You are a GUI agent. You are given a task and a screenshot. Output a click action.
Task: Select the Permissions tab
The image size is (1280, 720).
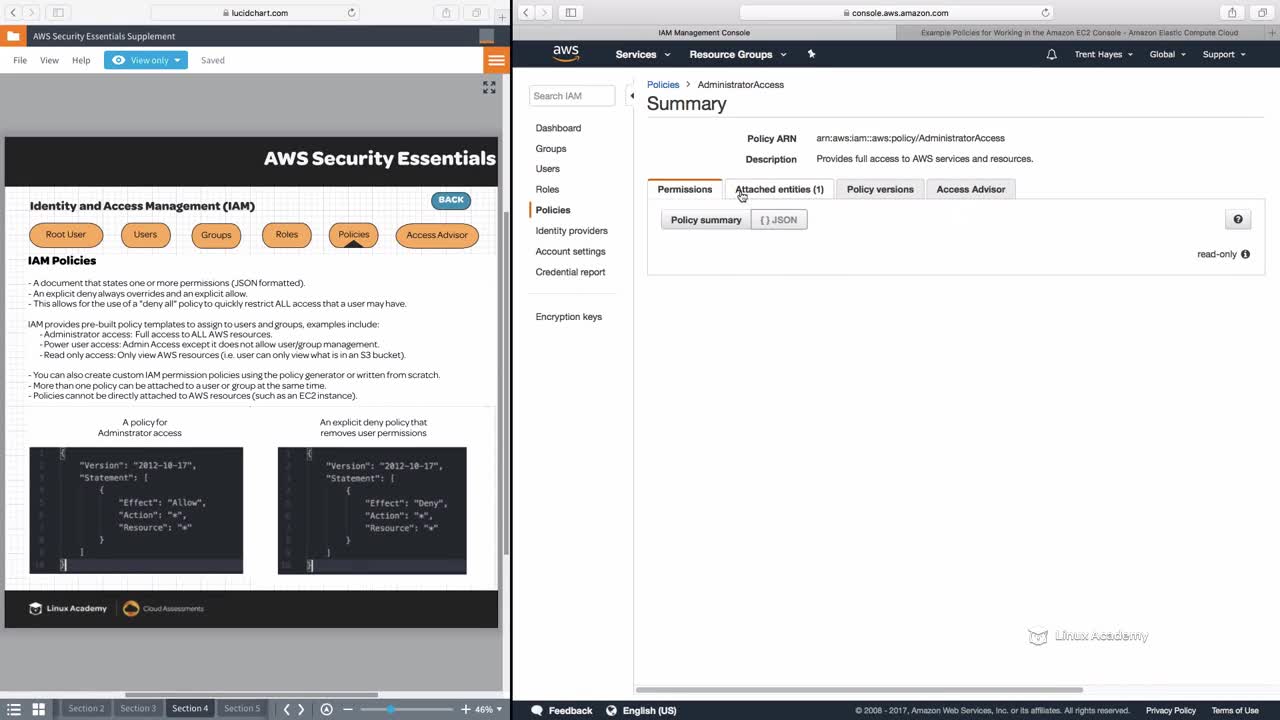click(685, 189)
